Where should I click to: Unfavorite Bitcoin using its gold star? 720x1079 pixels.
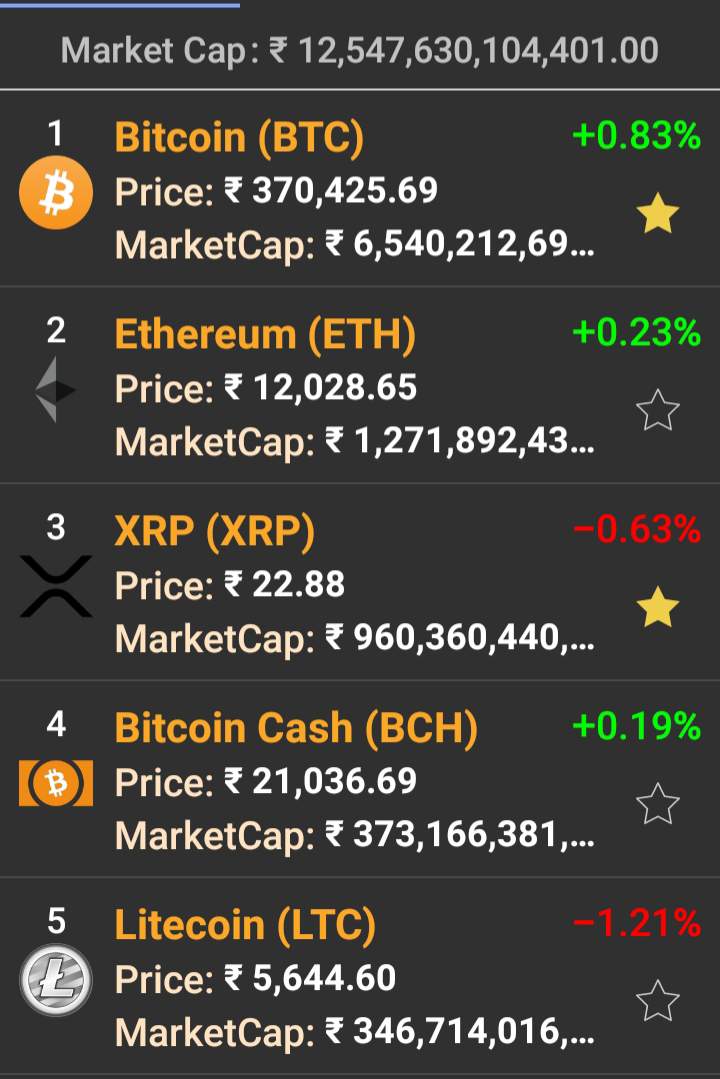point(658,214)
